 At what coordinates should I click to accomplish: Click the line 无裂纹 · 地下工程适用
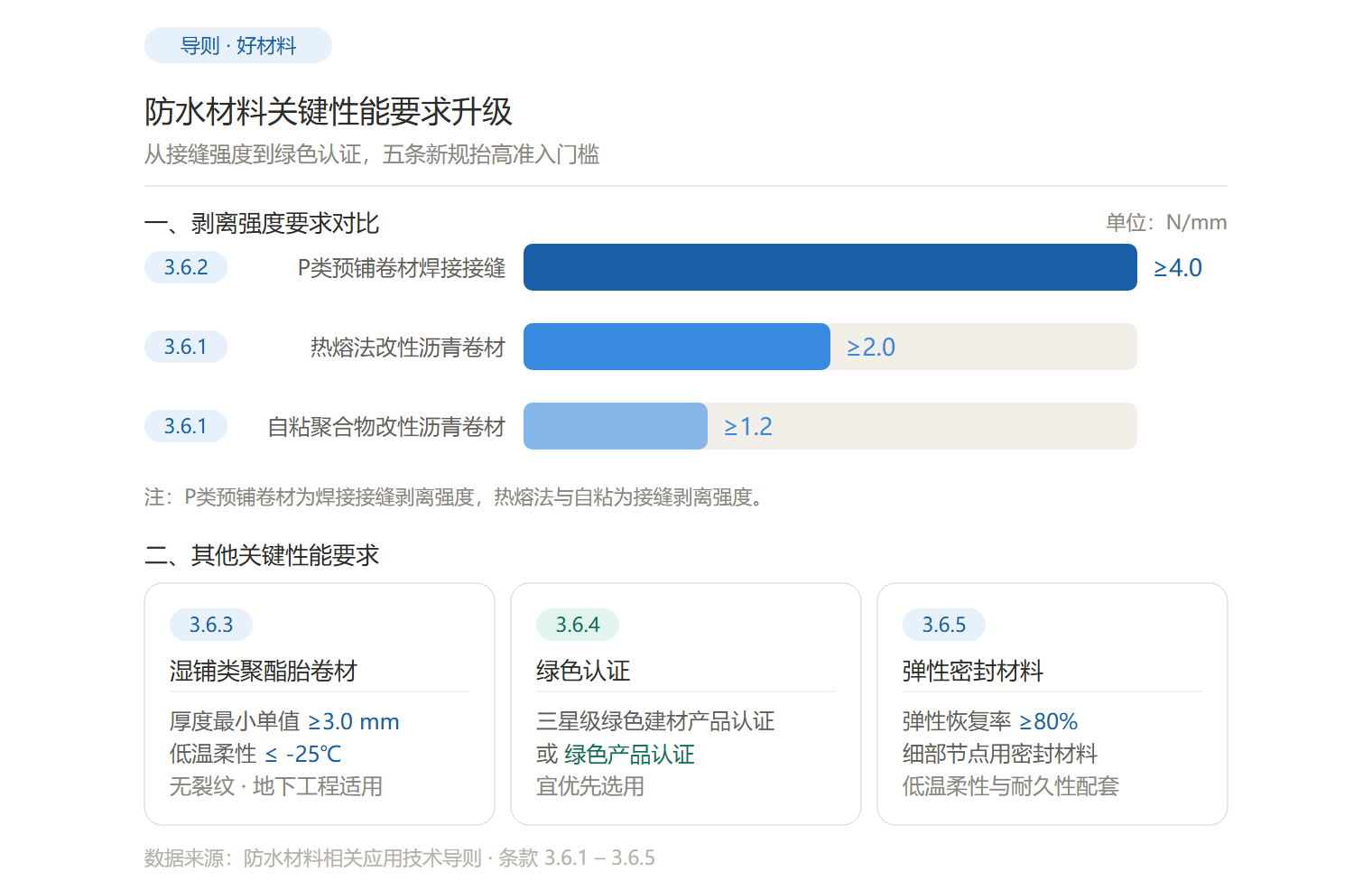[x=276, y=786]
